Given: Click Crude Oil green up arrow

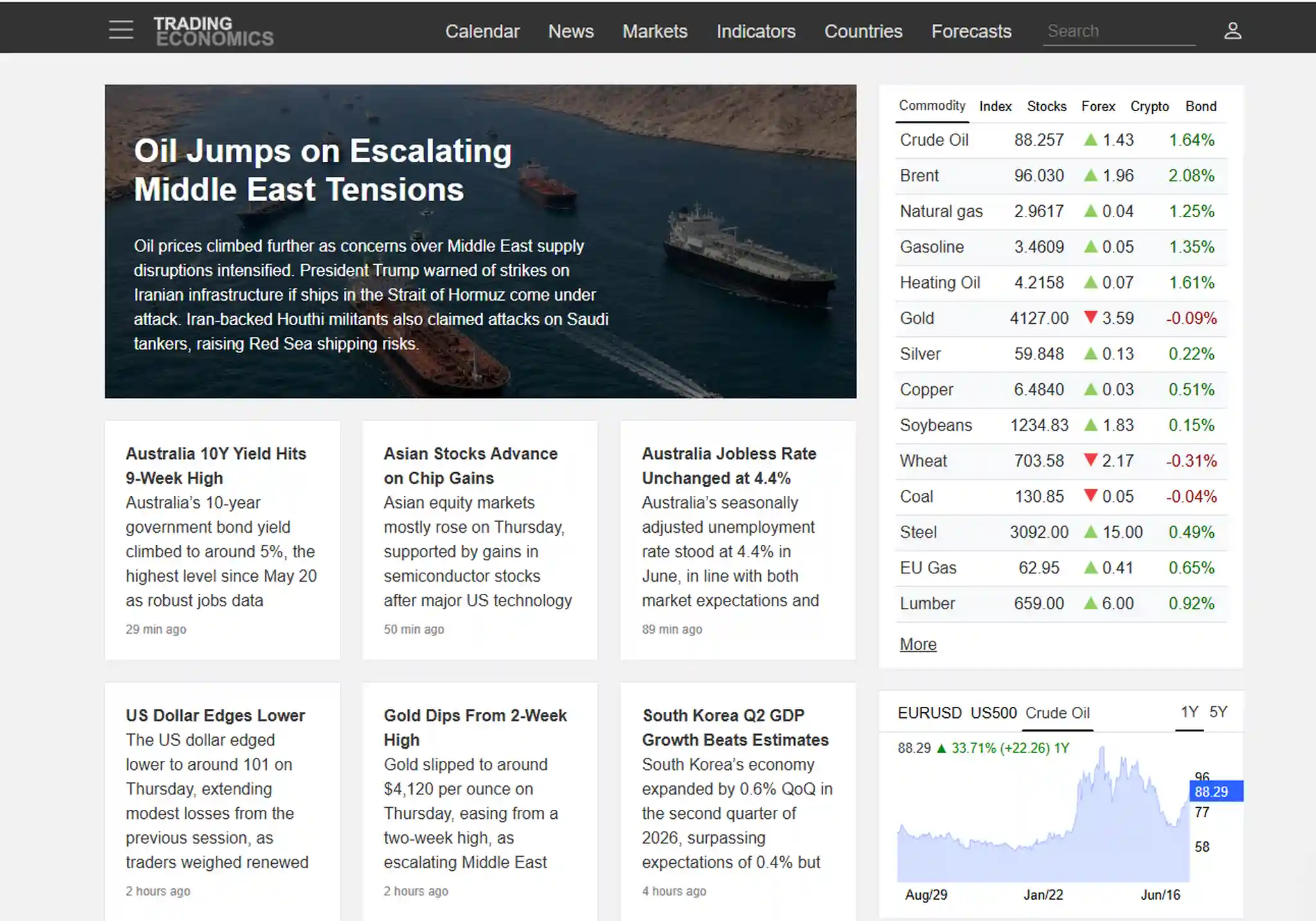Looking at the screenshot, I should (1090, 139).
